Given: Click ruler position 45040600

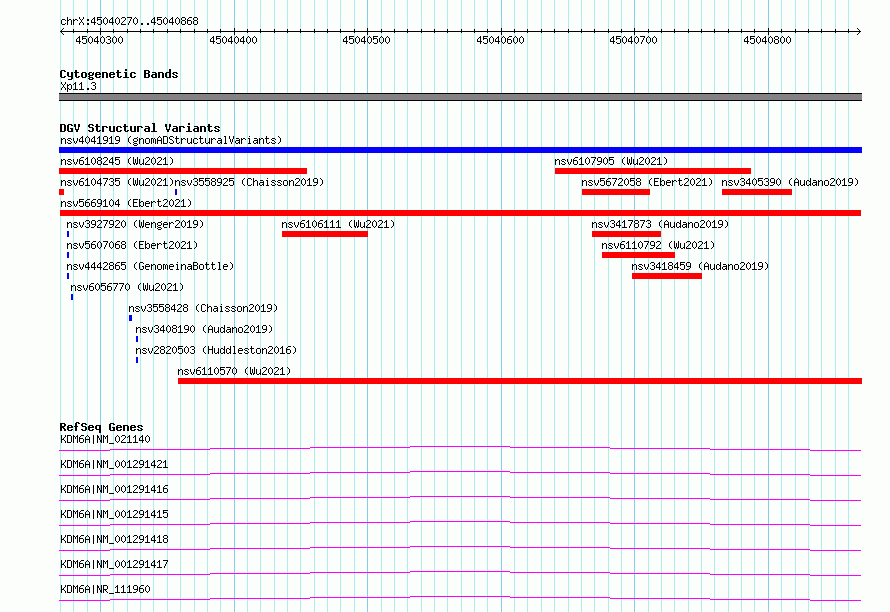Looking at the screenshot, I should pos(501,40).
